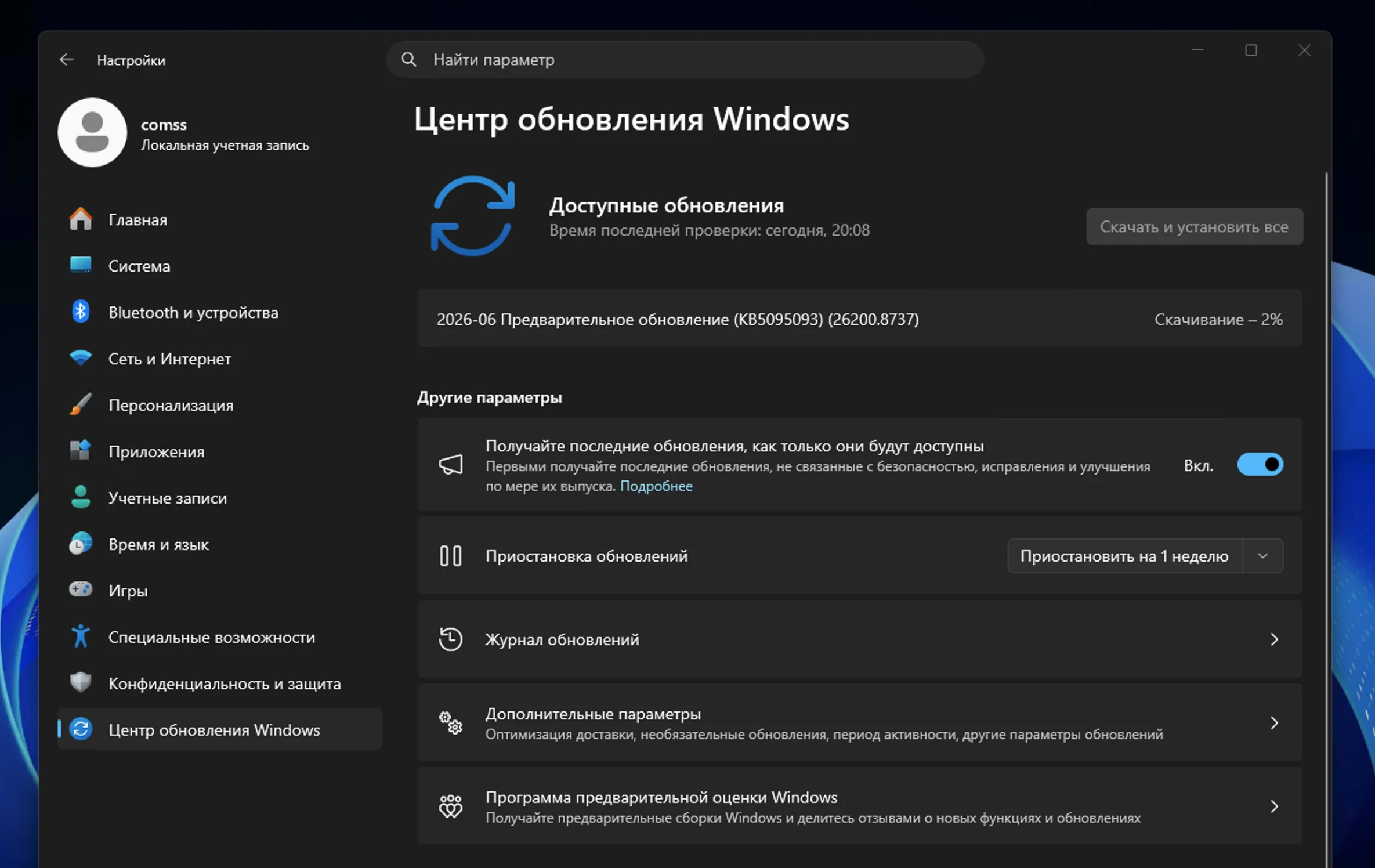1375x868 pixels.
Task: Open the Дополнительные параметры chevron
Action: coord(1275,722)
